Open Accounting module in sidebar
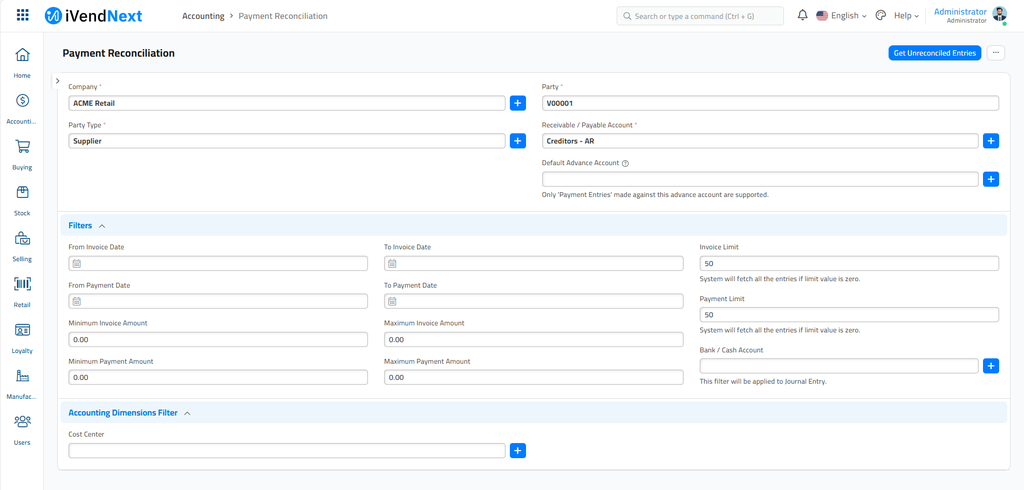This screenshot has width=1024, height=490. coord(22,108)
